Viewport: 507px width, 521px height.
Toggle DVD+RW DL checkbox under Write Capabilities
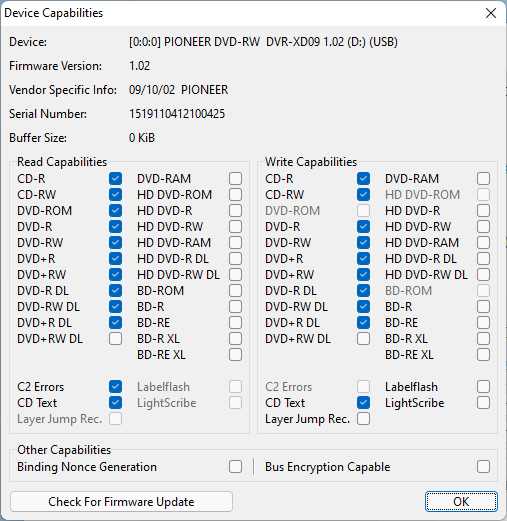click(363, 339)
